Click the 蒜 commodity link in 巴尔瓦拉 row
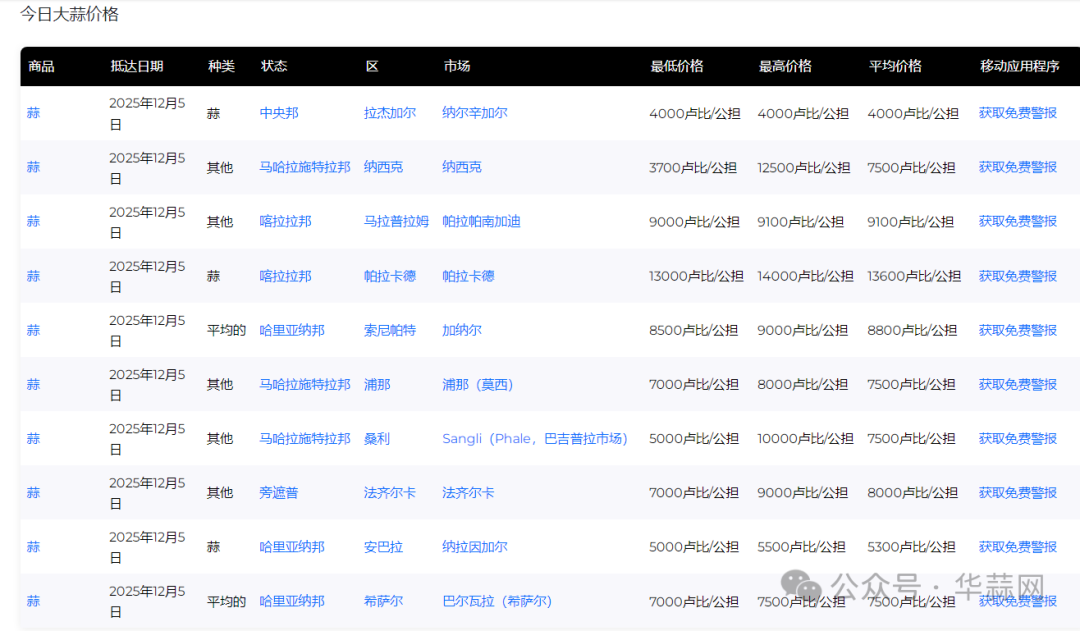The image size is (1080, 631). 33,601
